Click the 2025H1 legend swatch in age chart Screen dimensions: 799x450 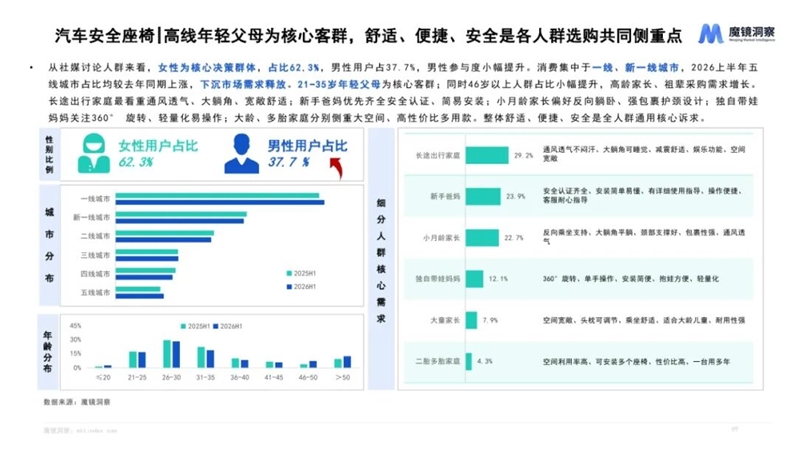(x=183, y=326)
